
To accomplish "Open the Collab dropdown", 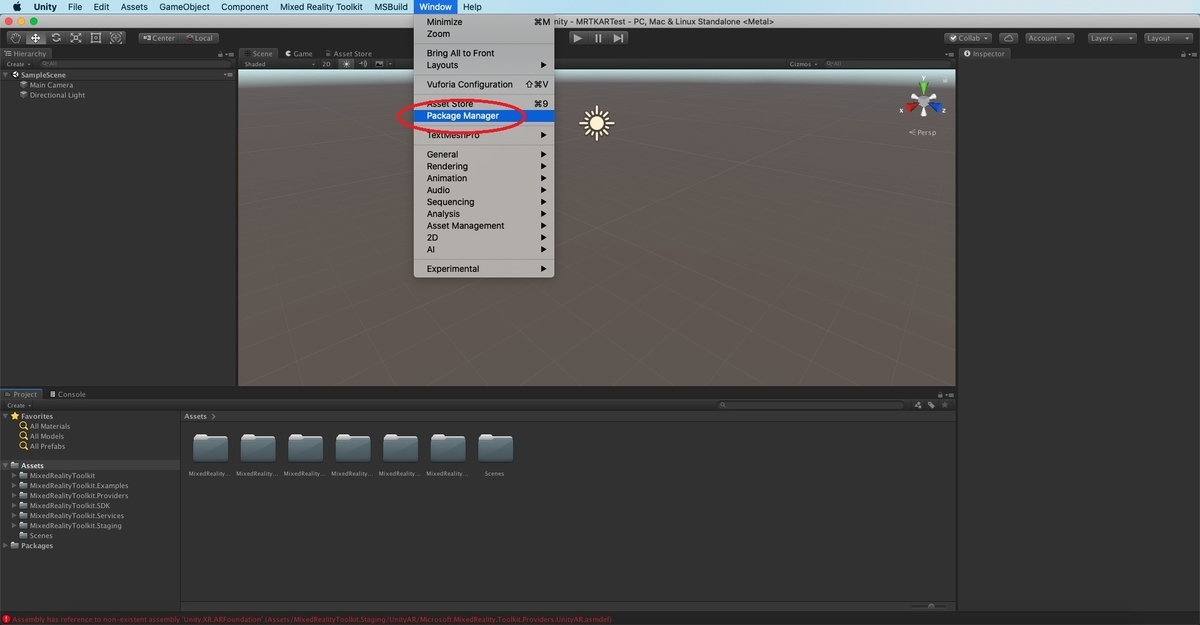I will click(969, 38).
